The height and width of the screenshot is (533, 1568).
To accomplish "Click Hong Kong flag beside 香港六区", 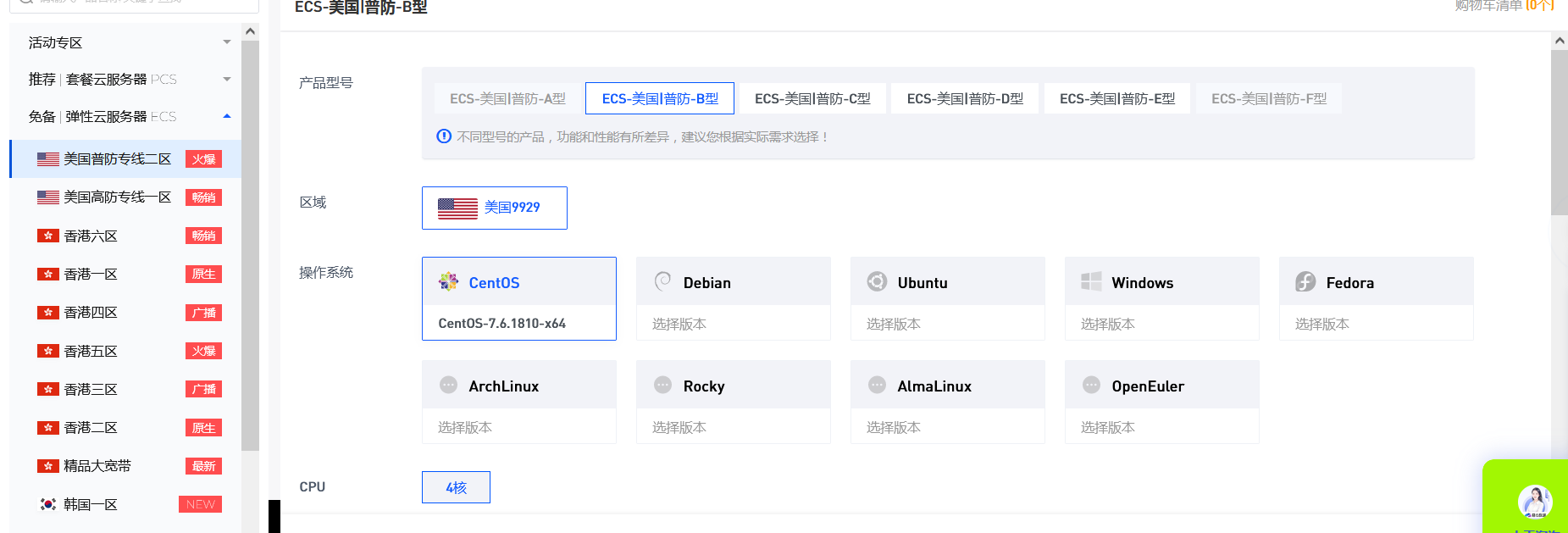I will [48, 236].
